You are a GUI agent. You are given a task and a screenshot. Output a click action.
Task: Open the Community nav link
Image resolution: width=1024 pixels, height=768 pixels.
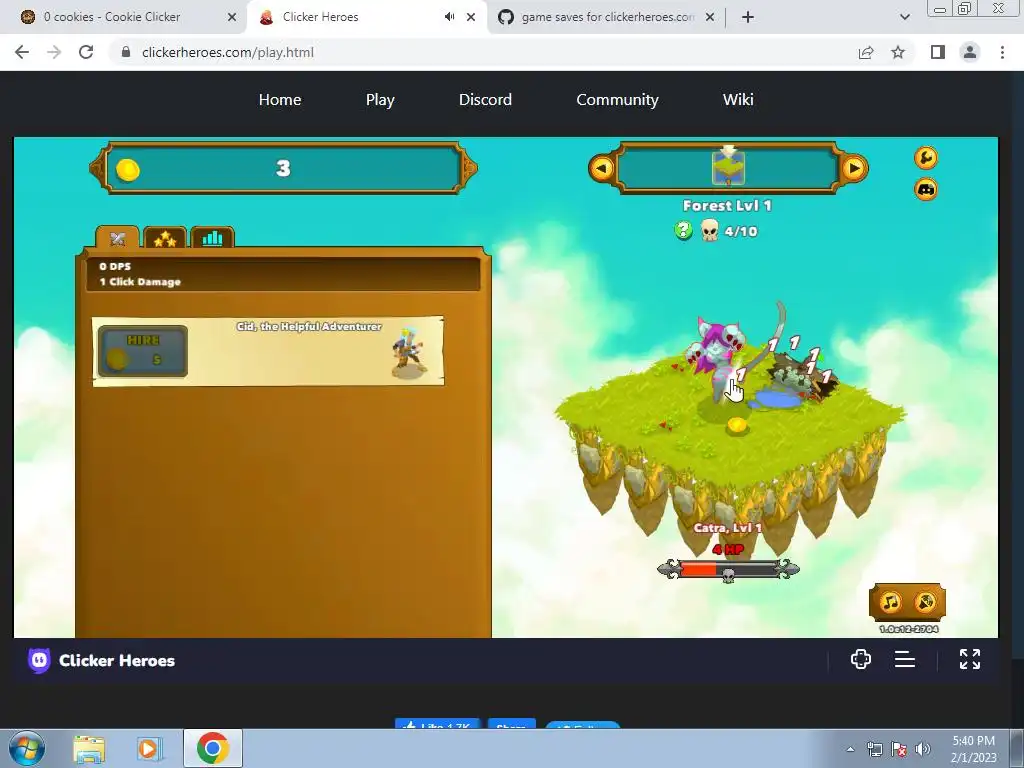point(617,99)
